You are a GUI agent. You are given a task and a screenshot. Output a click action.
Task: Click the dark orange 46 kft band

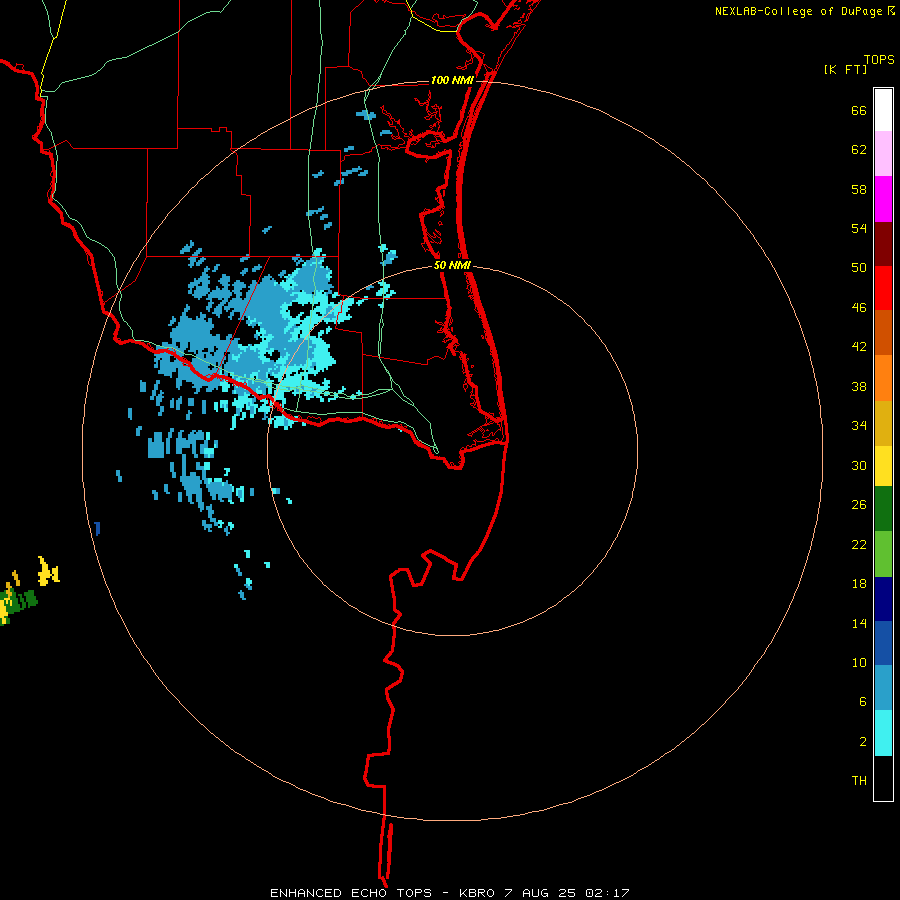[x=883, y=333]
